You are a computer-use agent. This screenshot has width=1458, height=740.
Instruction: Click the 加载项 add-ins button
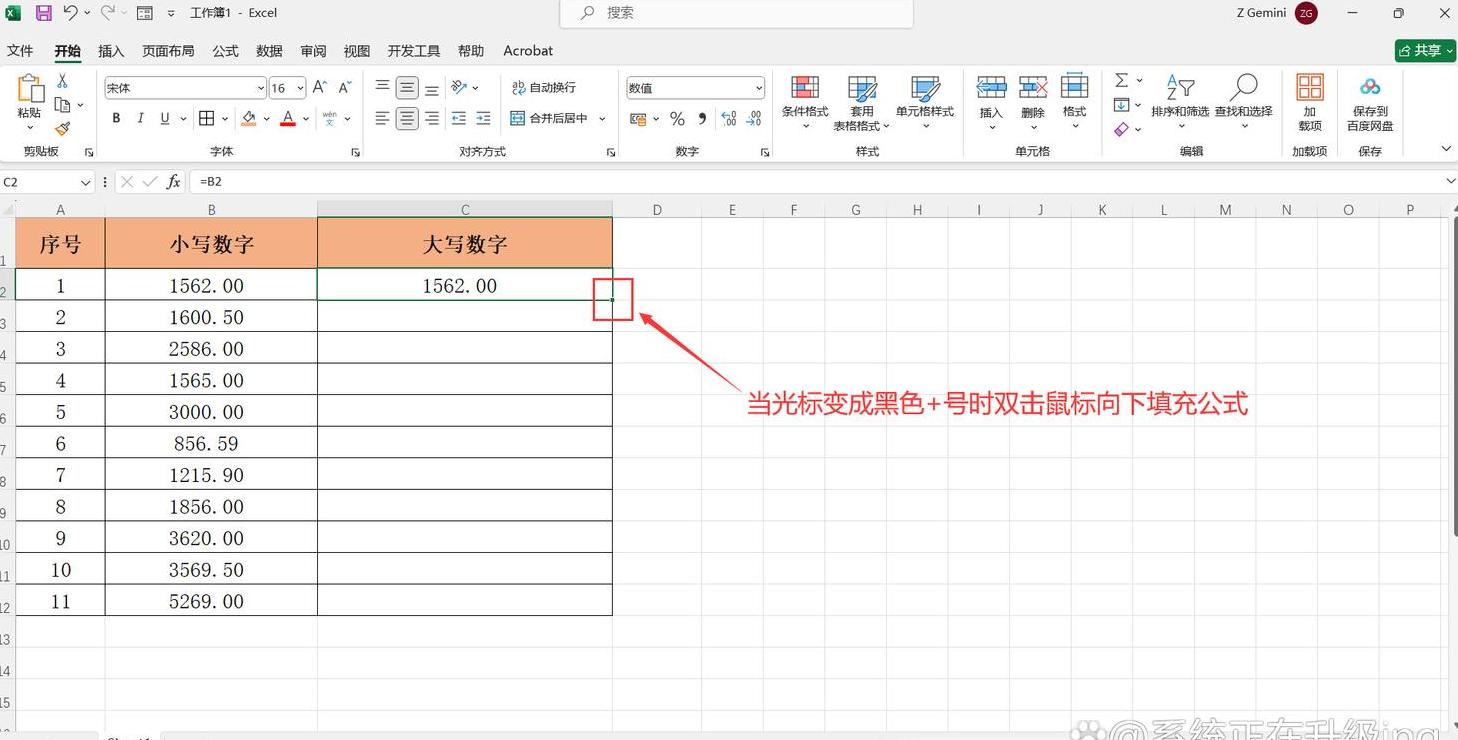pos(1309,102)
